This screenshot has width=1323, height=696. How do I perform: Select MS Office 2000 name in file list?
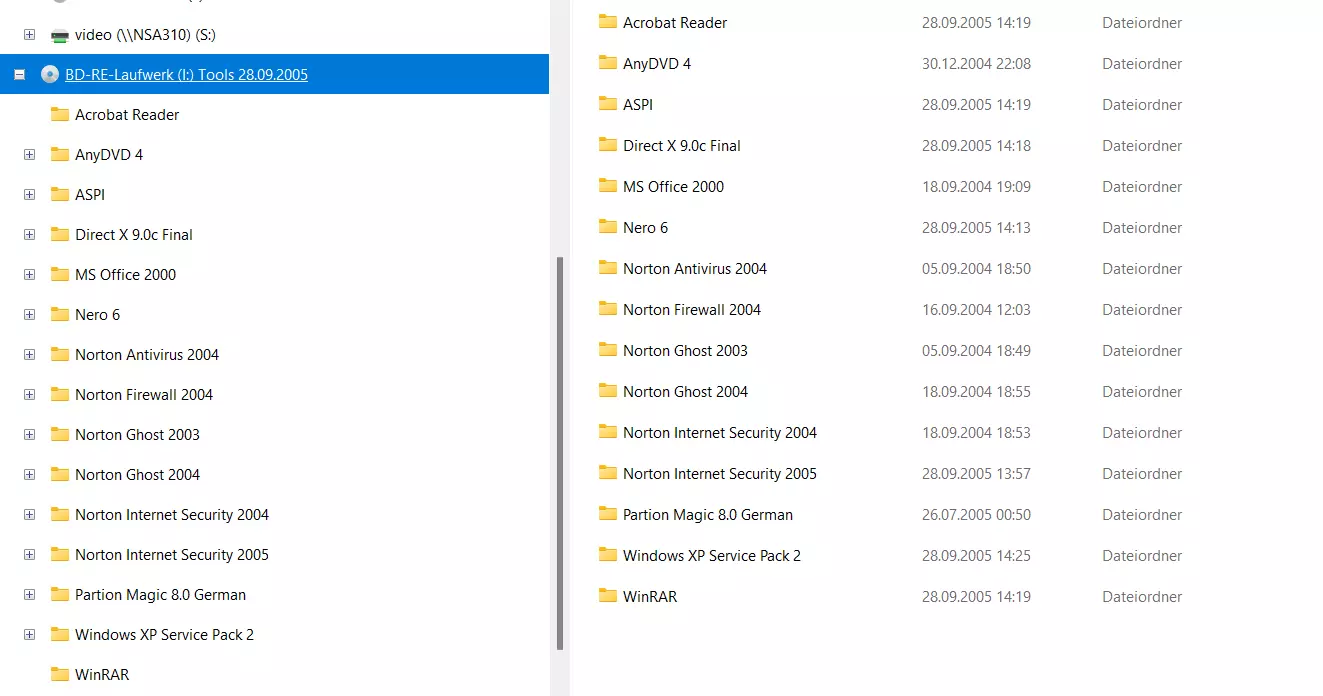point(673,186)
